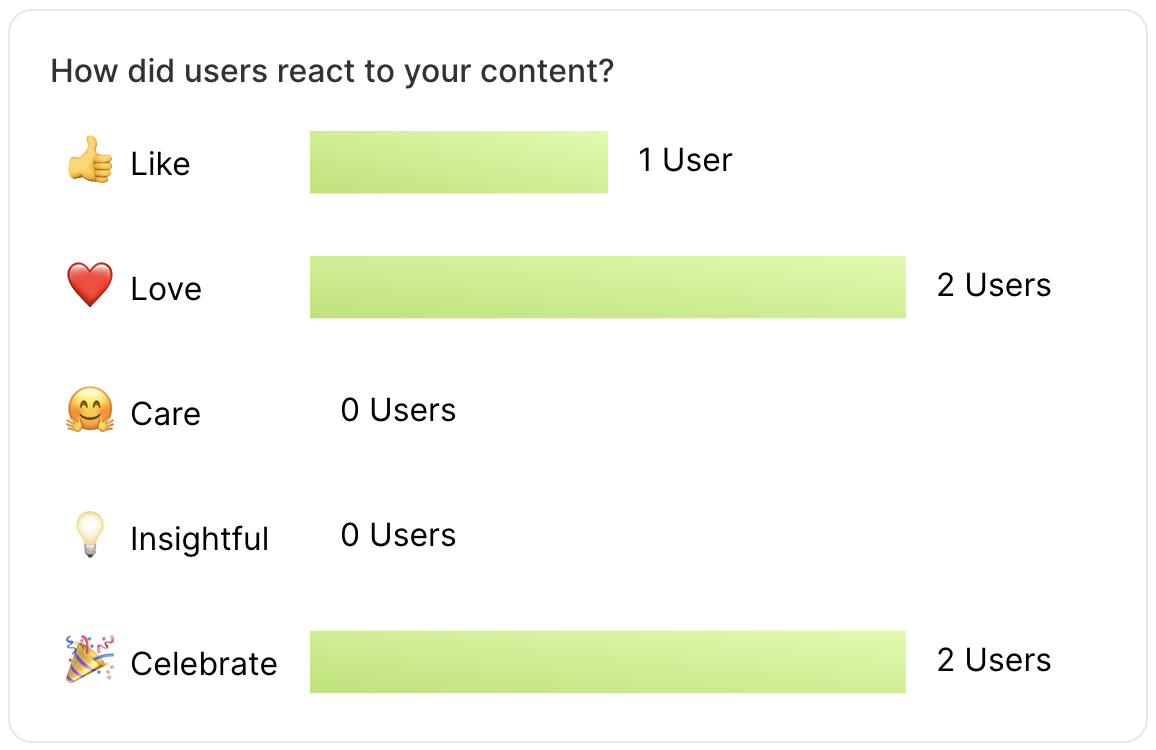Select the Love reaction label

click(166, 289)
